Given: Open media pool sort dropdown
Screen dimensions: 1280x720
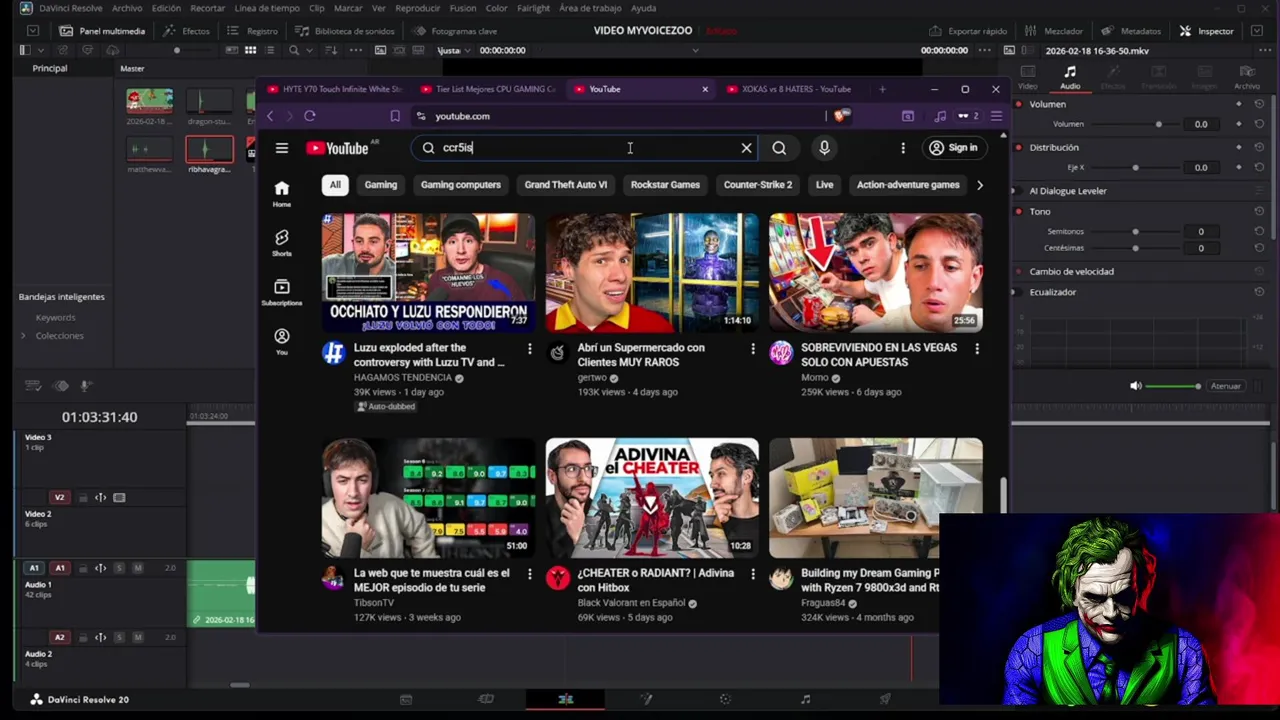Looking at the screenshot, I should tap(329, 50).
